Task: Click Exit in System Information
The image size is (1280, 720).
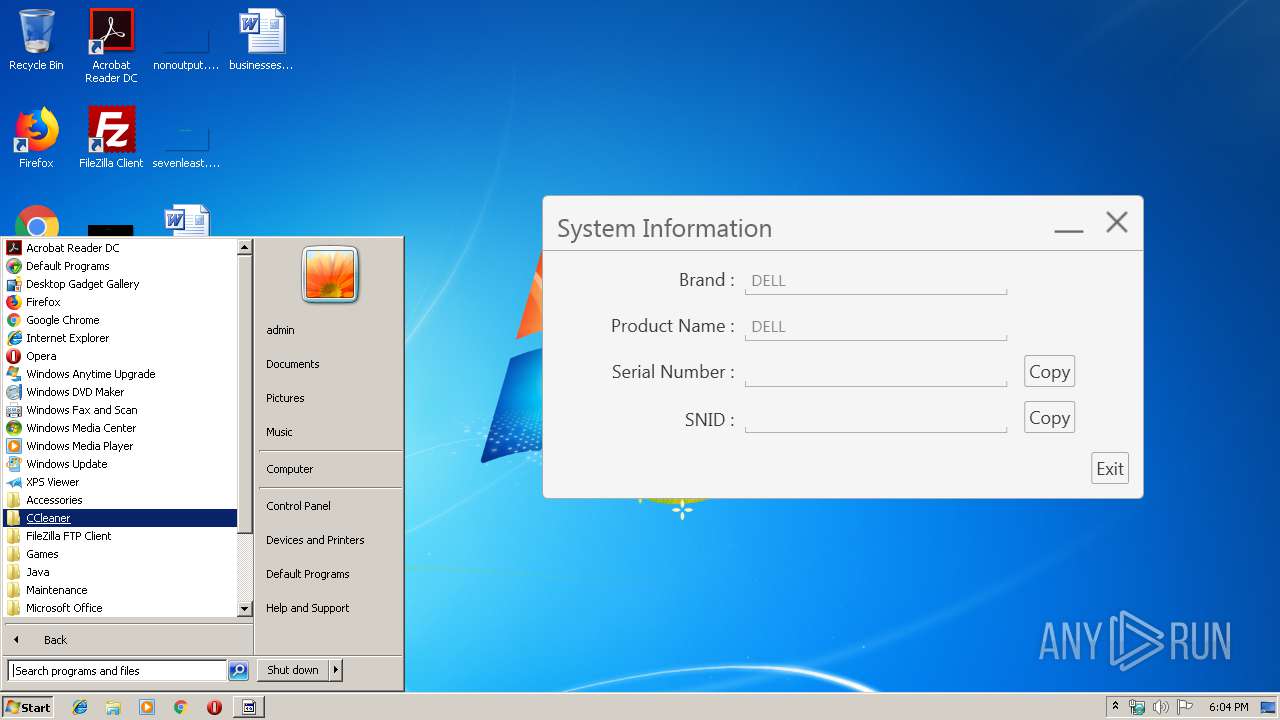Action: click(x=1110, y=468)
